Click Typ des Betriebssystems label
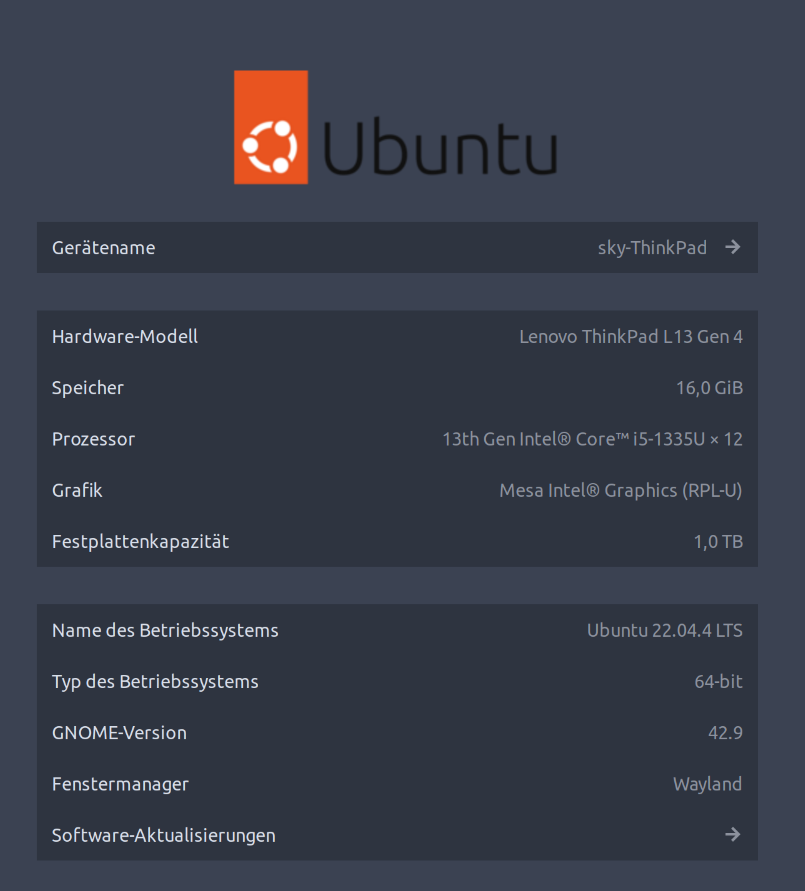This screenshot has height=891, width=805. (155, 682)
